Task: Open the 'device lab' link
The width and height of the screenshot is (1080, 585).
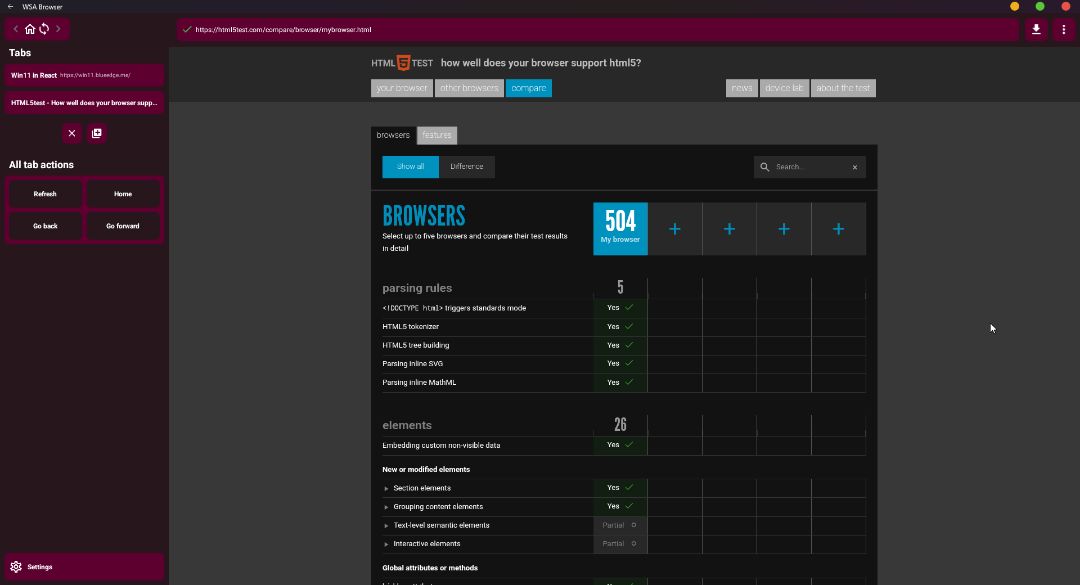Action: coord(785,88)
